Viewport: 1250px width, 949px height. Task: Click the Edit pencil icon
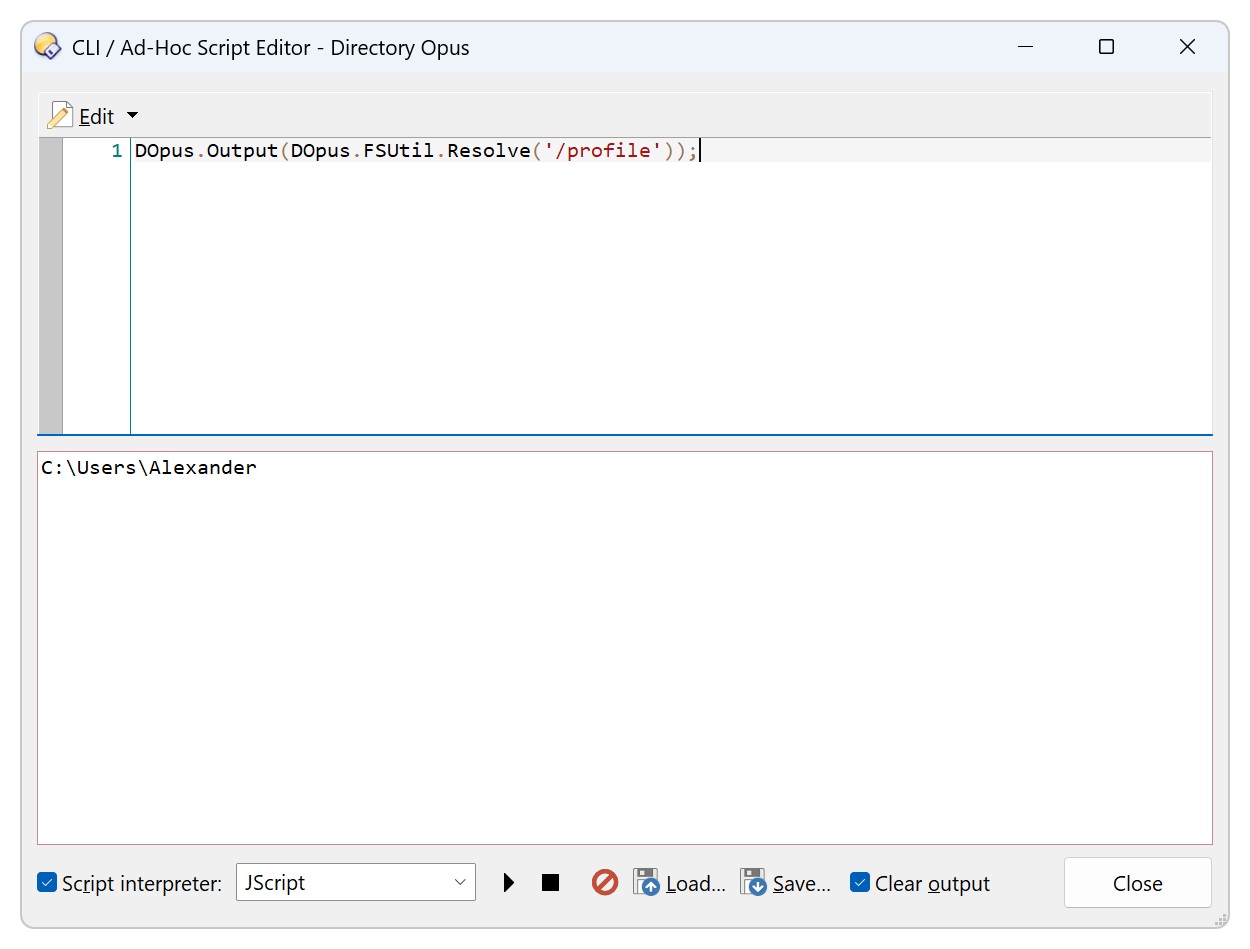pos(60,116)
